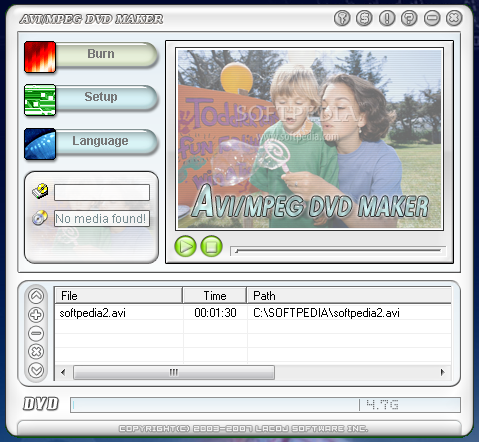
Task: Clear all files with the X icon
Action: point(36,352)
